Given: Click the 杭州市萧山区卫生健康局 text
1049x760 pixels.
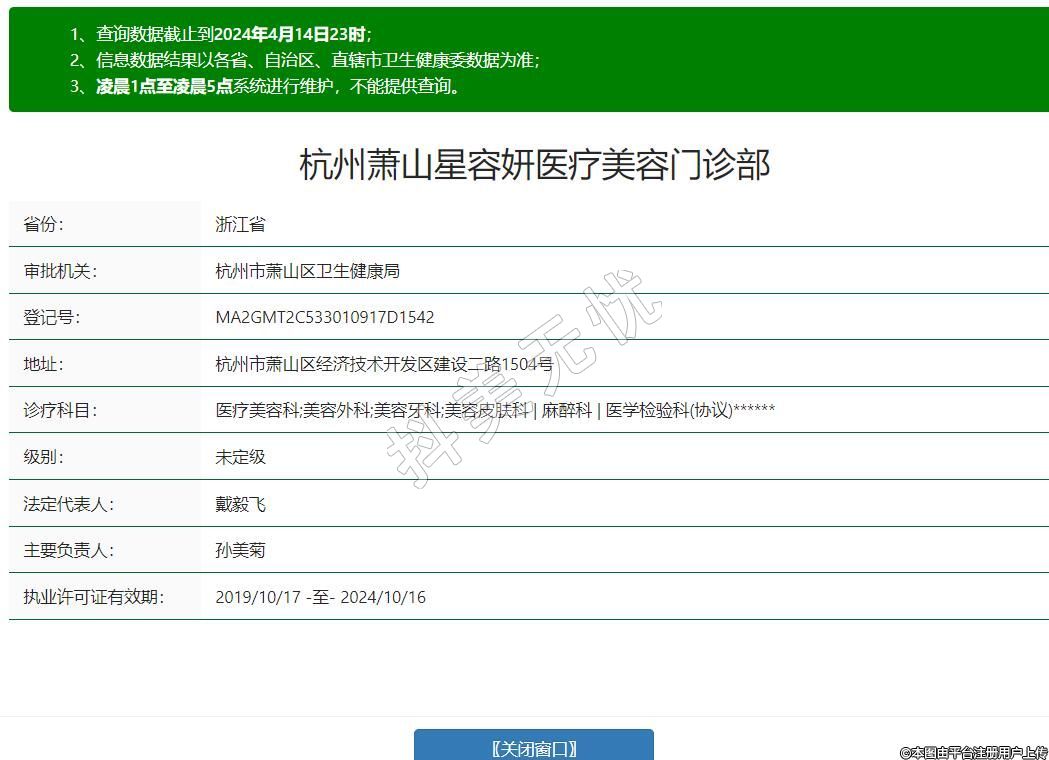Looking at the screenshot, I should click(x=307, y=271).
